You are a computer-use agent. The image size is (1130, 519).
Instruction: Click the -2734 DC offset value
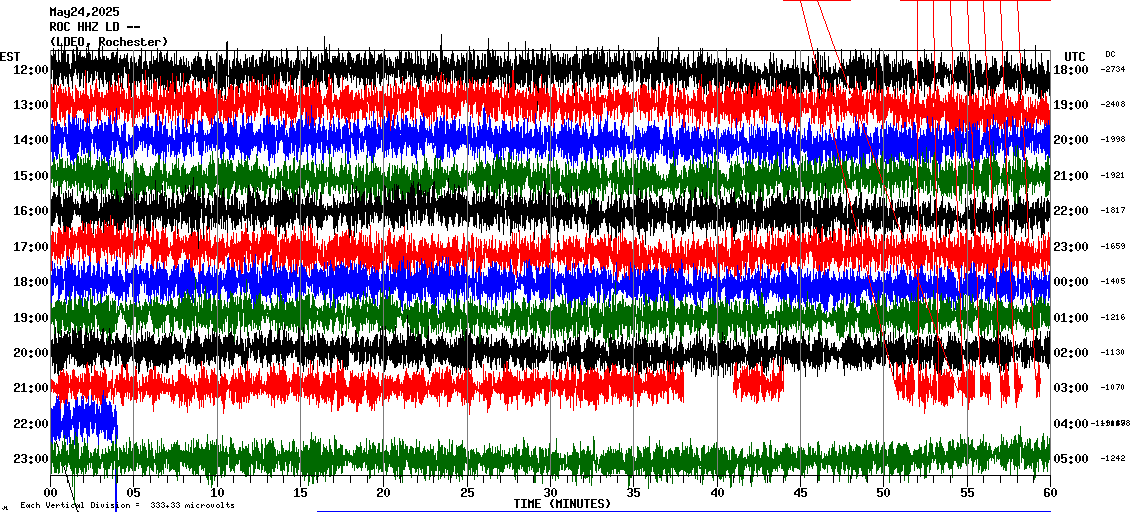pyautogui.click(x=1113, y=70)
